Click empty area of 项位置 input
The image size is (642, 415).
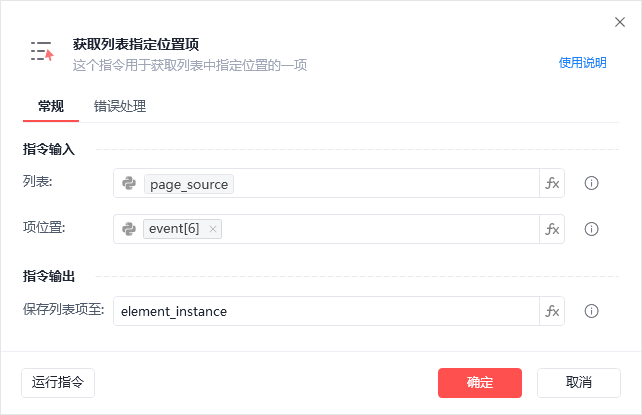tap(379, 229)
